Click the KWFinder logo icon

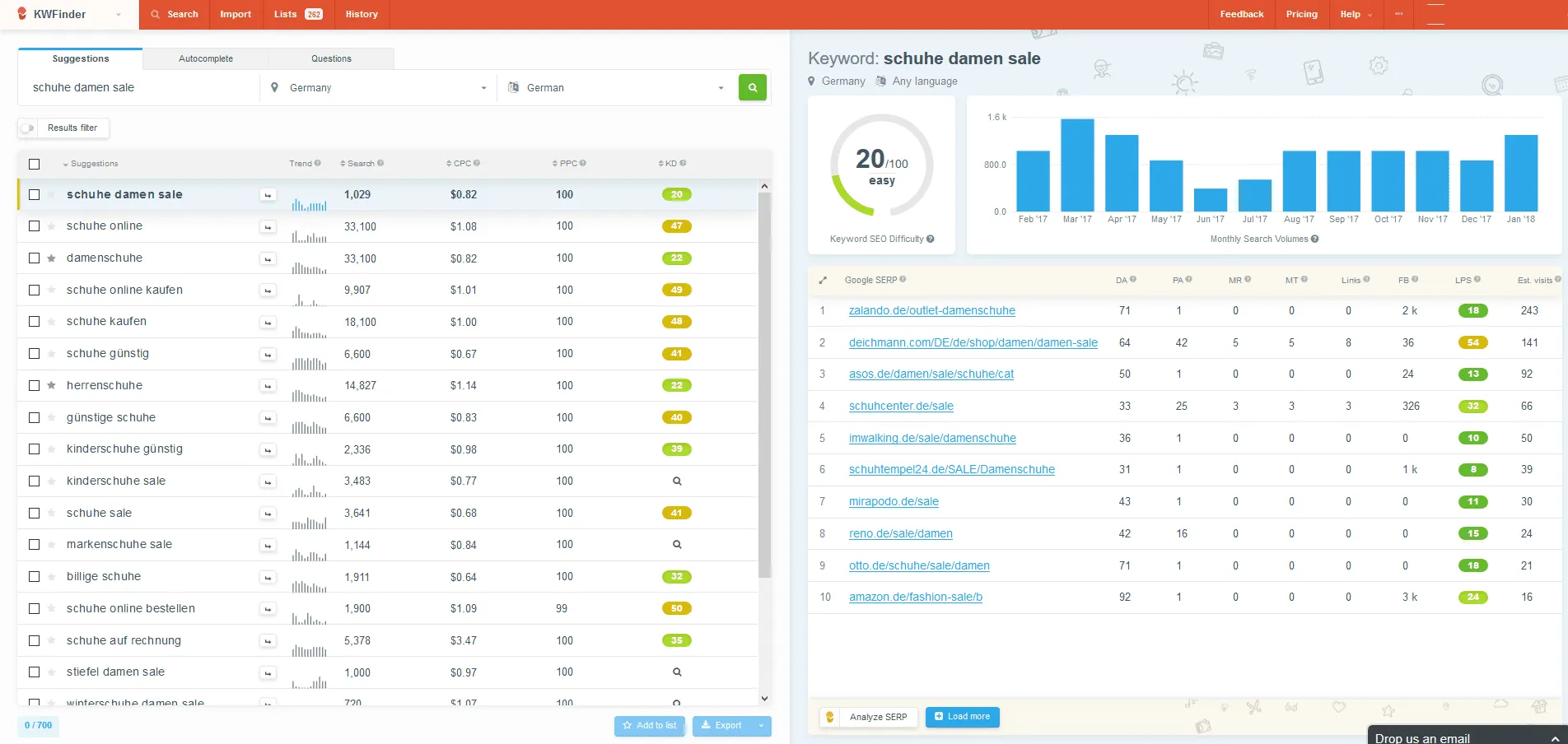[22, 14]
